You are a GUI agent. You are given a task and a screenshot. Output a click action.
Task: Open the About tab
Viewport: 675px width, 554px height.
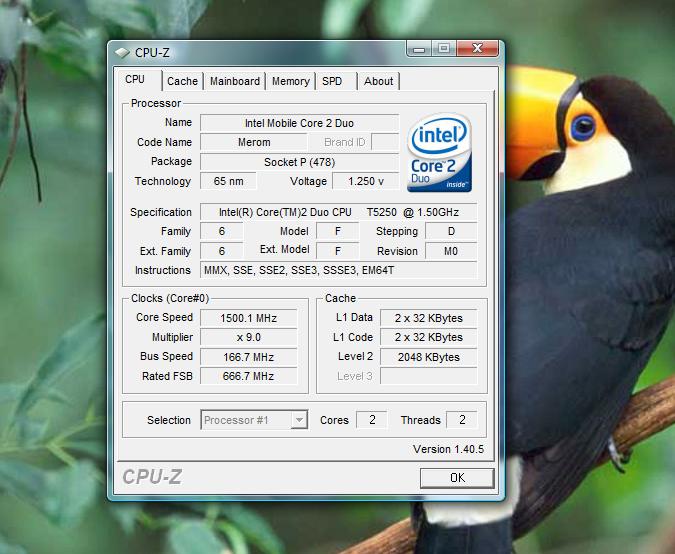[x=378, y=81]
